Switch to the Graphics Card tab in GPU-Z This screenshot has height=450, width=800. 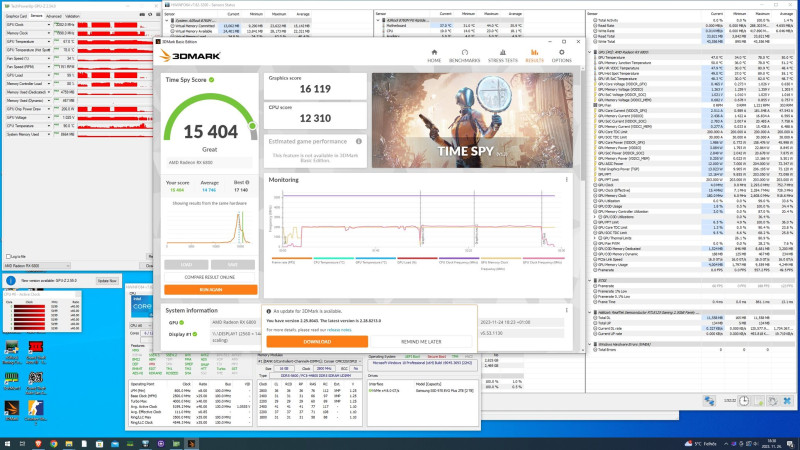click(x=16, y=16)
